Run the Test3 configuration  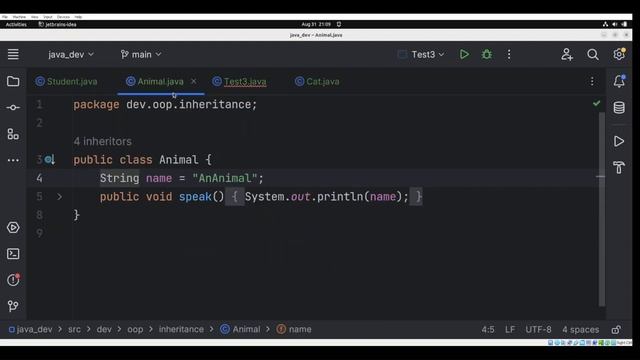point(464,54)
